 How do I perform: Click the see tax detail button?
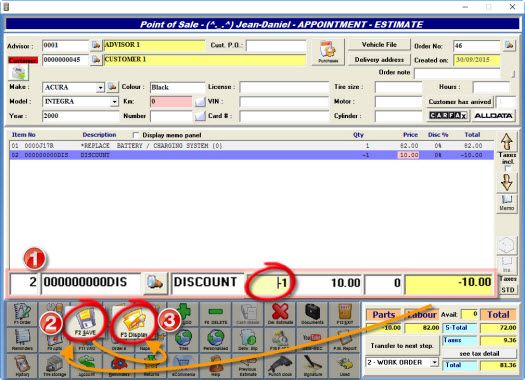point(479,353)
